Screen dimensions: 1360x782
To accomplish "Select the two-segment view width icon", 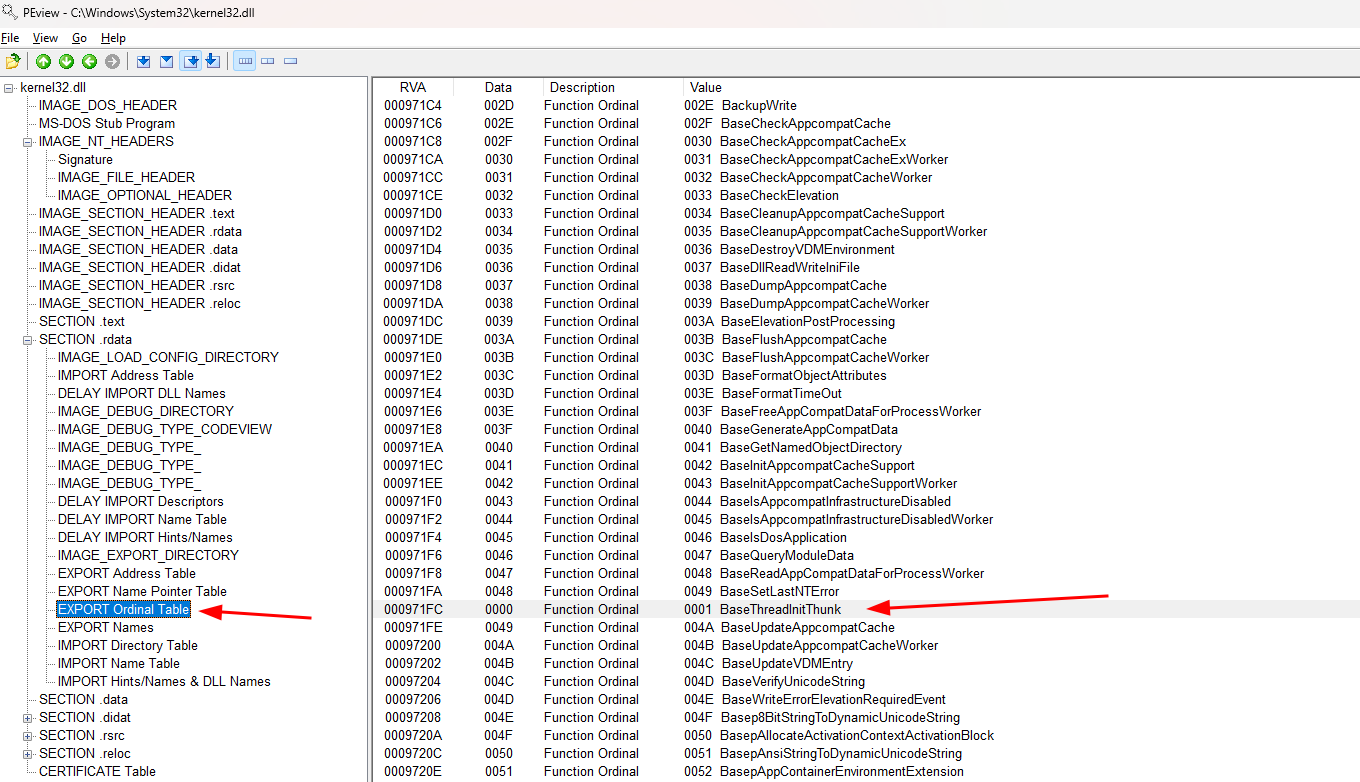I will [x=267, y=62].
